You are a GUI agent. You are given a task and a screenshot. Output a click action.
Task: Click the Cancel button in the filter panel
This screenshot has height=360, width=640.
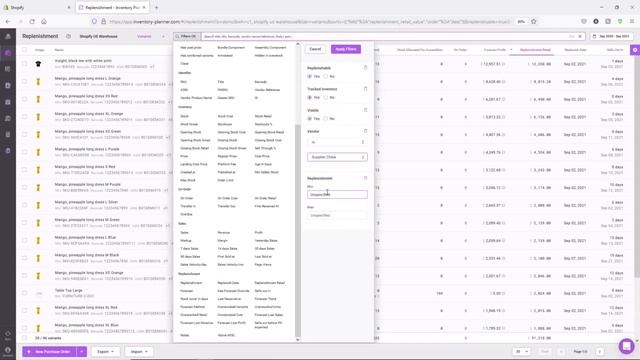pyautogui.click(x=315, y=49)
